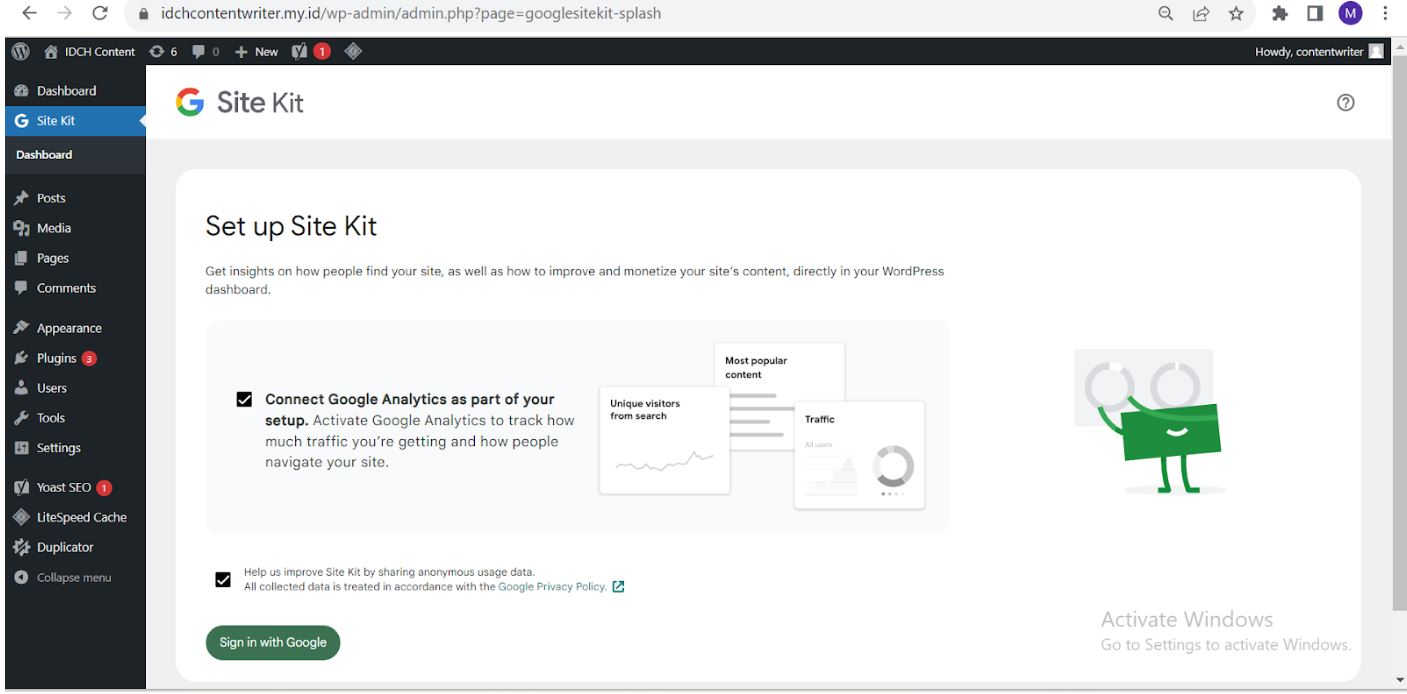The width and height of the screenshot is (1407, 694).
Task: Click the contentwriter avatar in the admin bar
Action: click(1378, 51)
